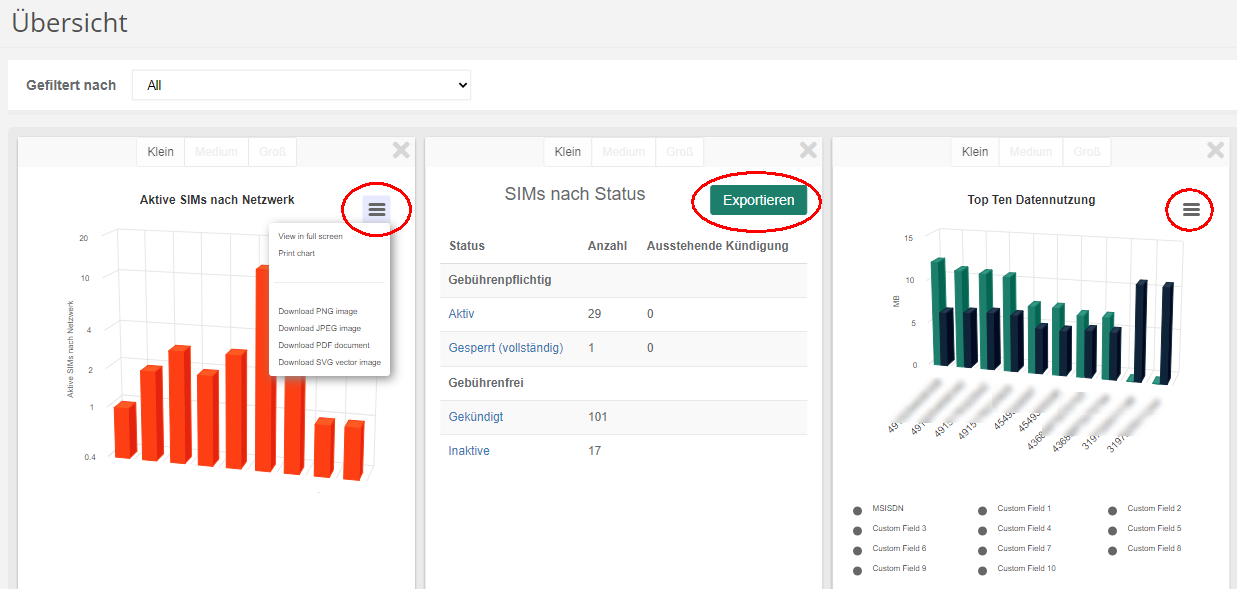1237x589 pixels.
Task: Toggle the MSISDN series in the legend
Action: coord(857,509)
